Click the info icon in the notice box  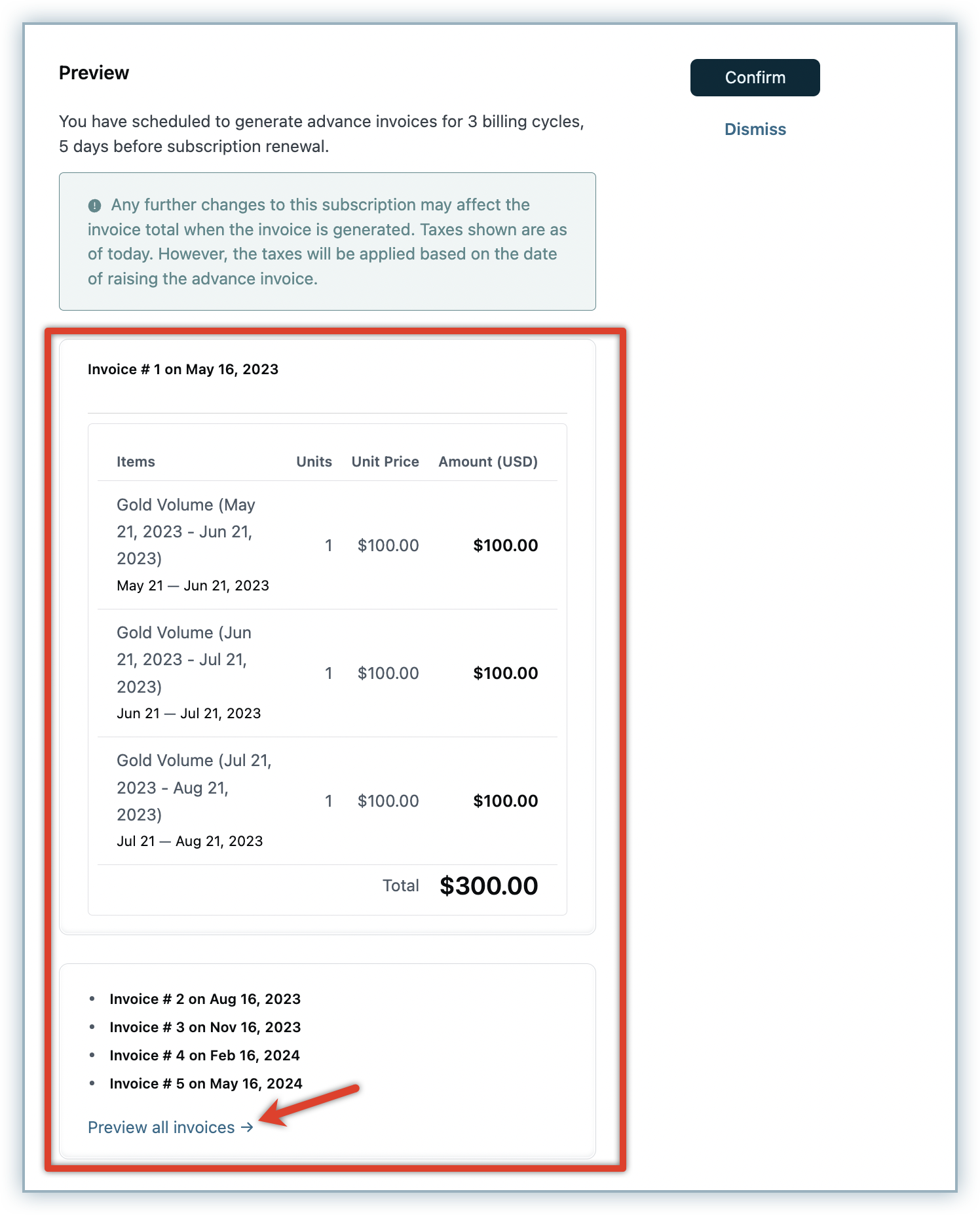(95, 206)
